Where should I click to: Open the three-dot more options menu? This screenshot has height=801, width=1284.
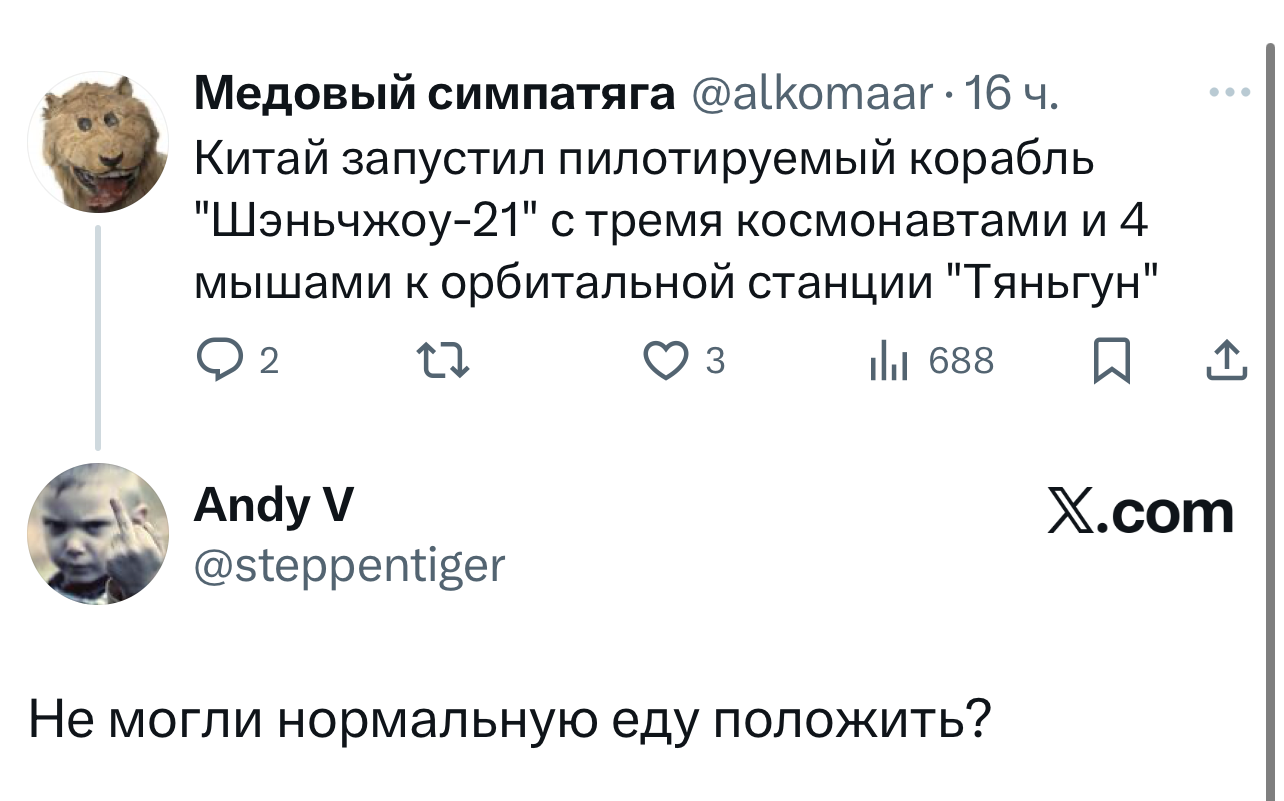[x=1229, y=93]
